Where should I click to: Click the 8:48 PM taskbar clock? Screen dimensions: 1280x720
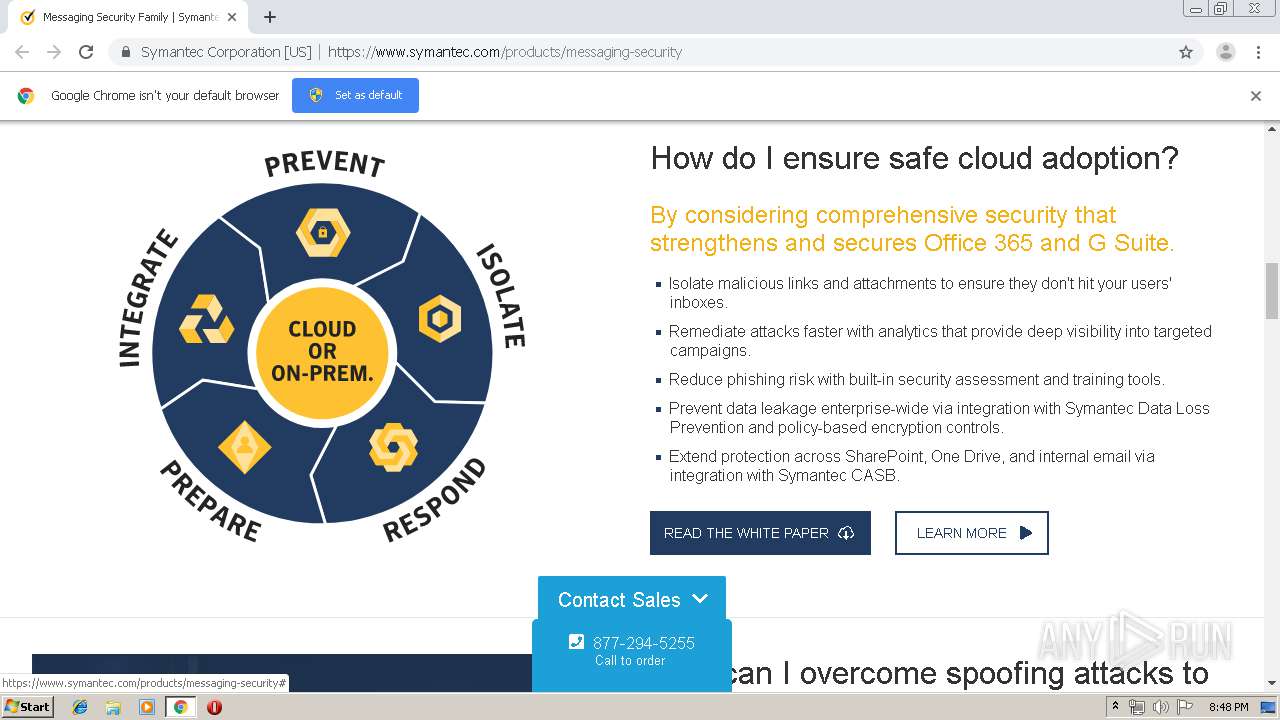(1228, 707)
